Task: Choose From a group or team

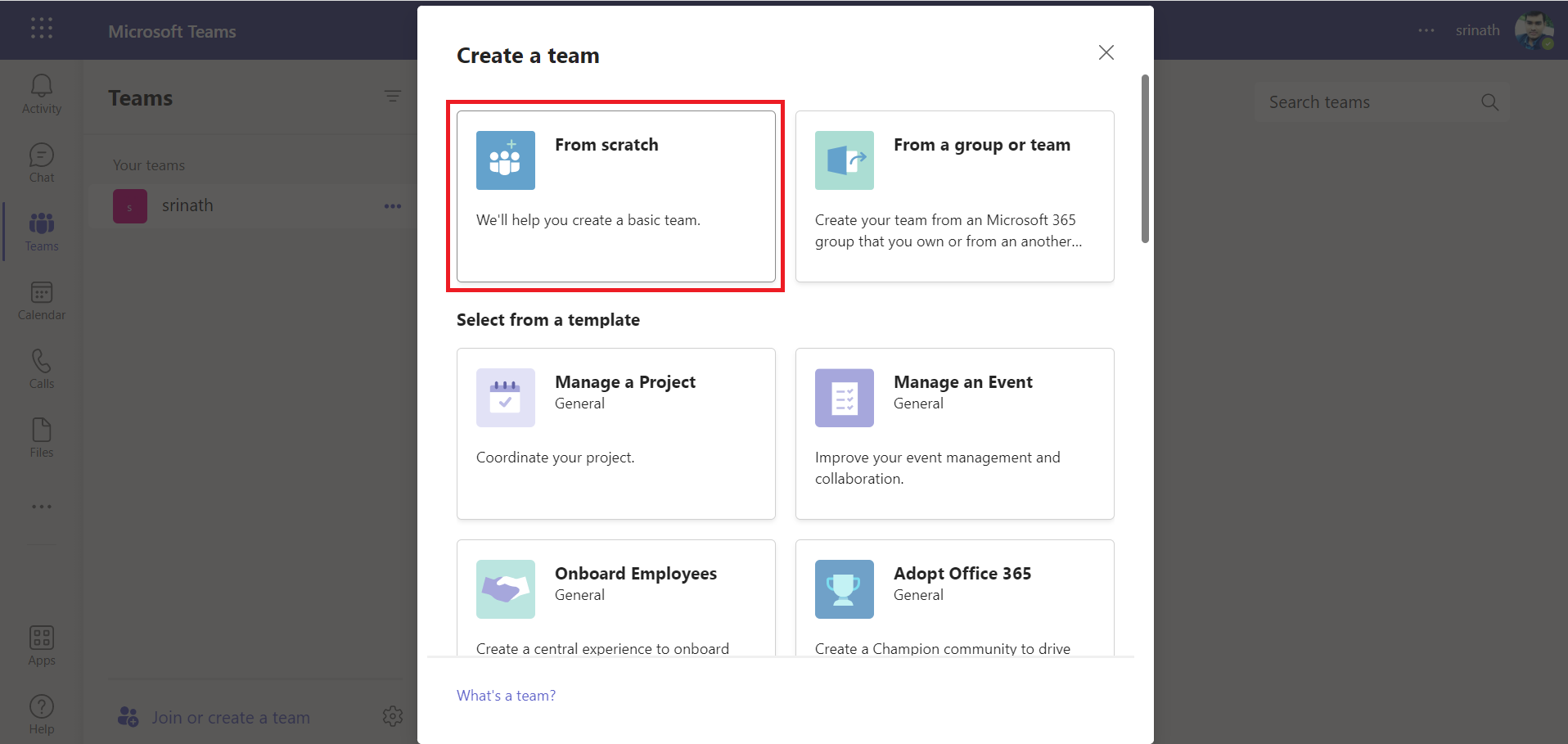Action: pos(954,196)
